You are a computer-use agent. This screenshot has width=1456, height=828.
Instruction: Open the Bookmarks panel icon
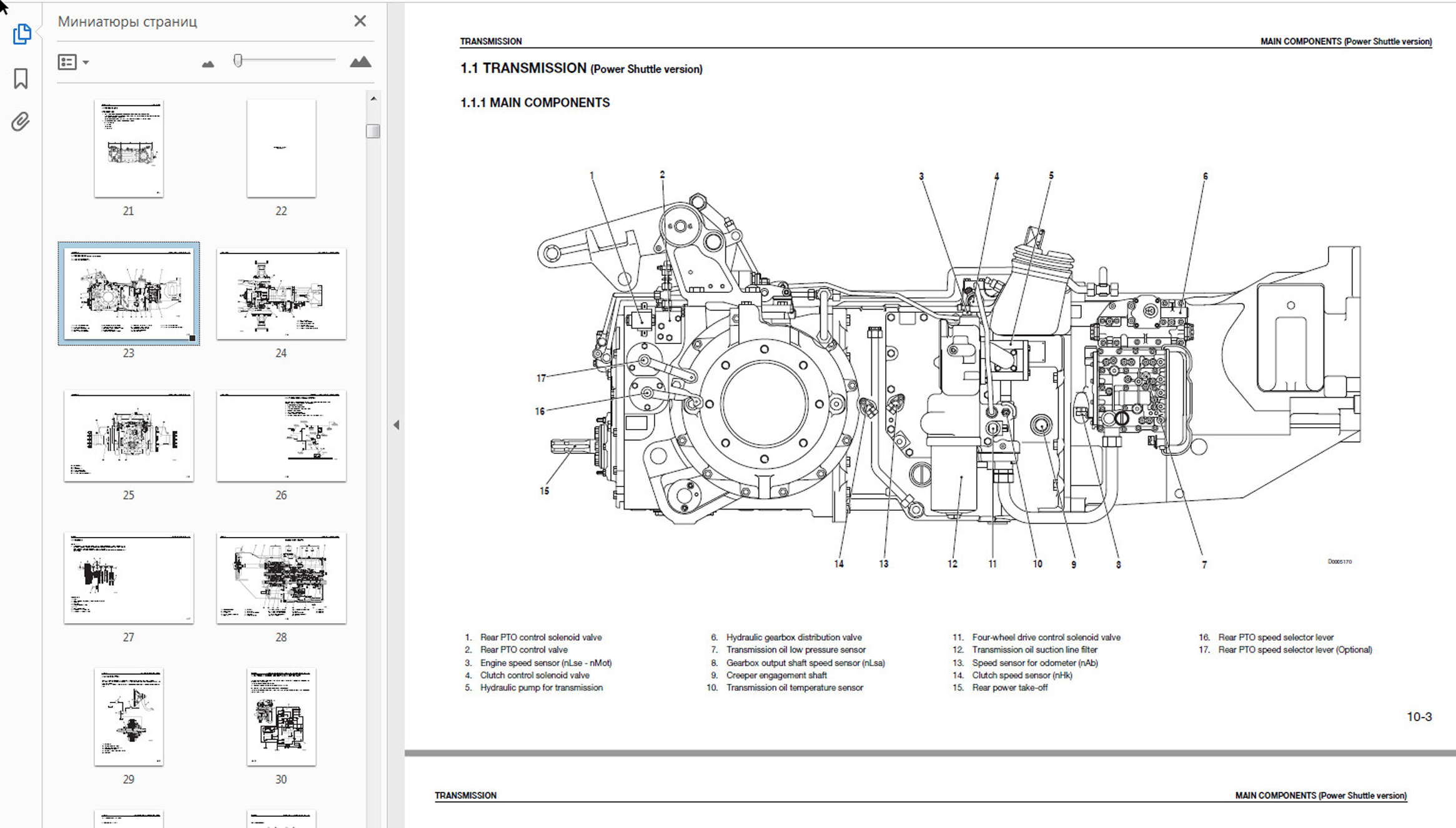[x=21, y=79]
